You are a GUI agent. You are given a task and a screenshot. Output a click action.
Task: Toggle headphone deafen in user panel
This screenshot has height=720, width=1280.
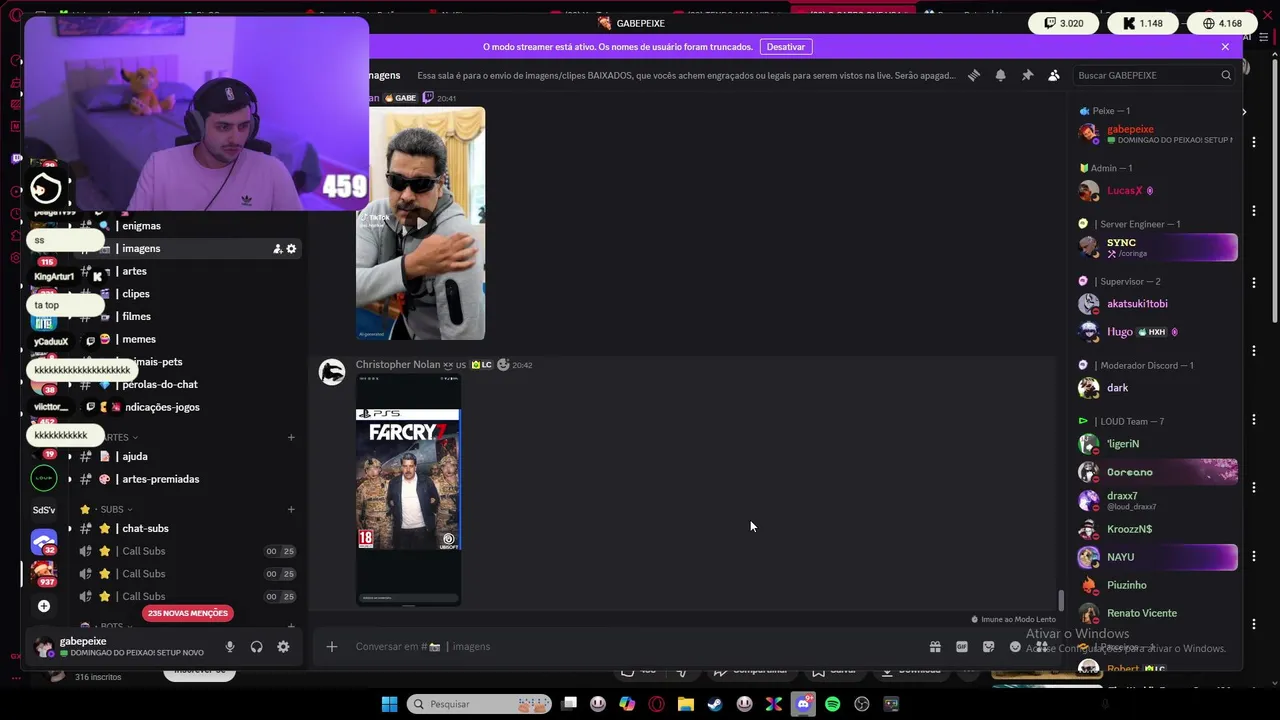point(257,647)
